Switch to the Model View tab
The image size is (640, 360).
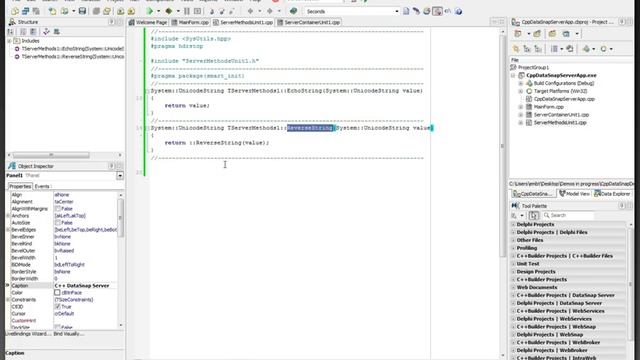(575, 194)
